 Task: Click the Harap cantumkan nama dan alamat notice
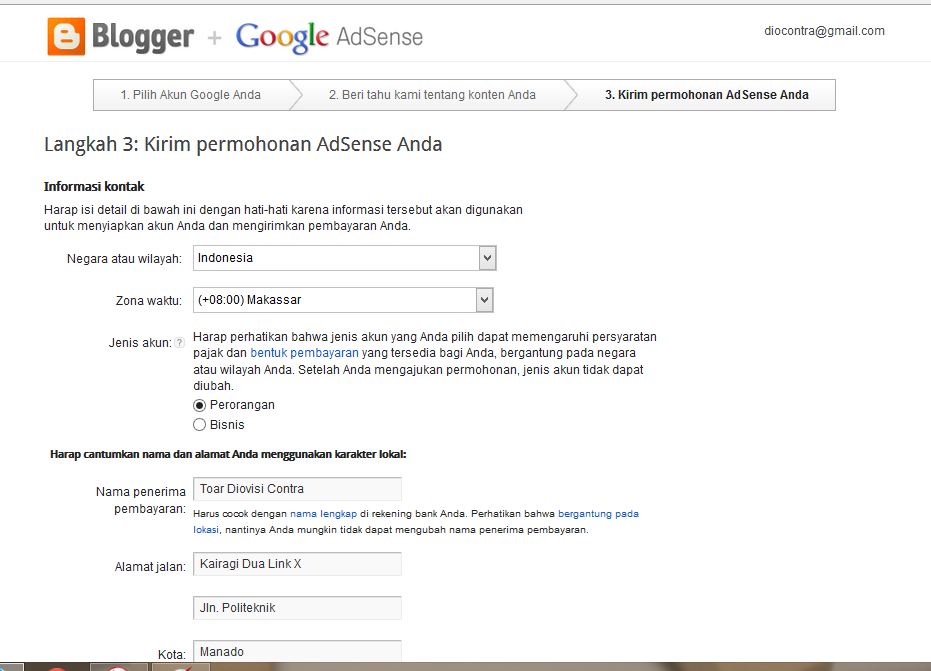228,454
